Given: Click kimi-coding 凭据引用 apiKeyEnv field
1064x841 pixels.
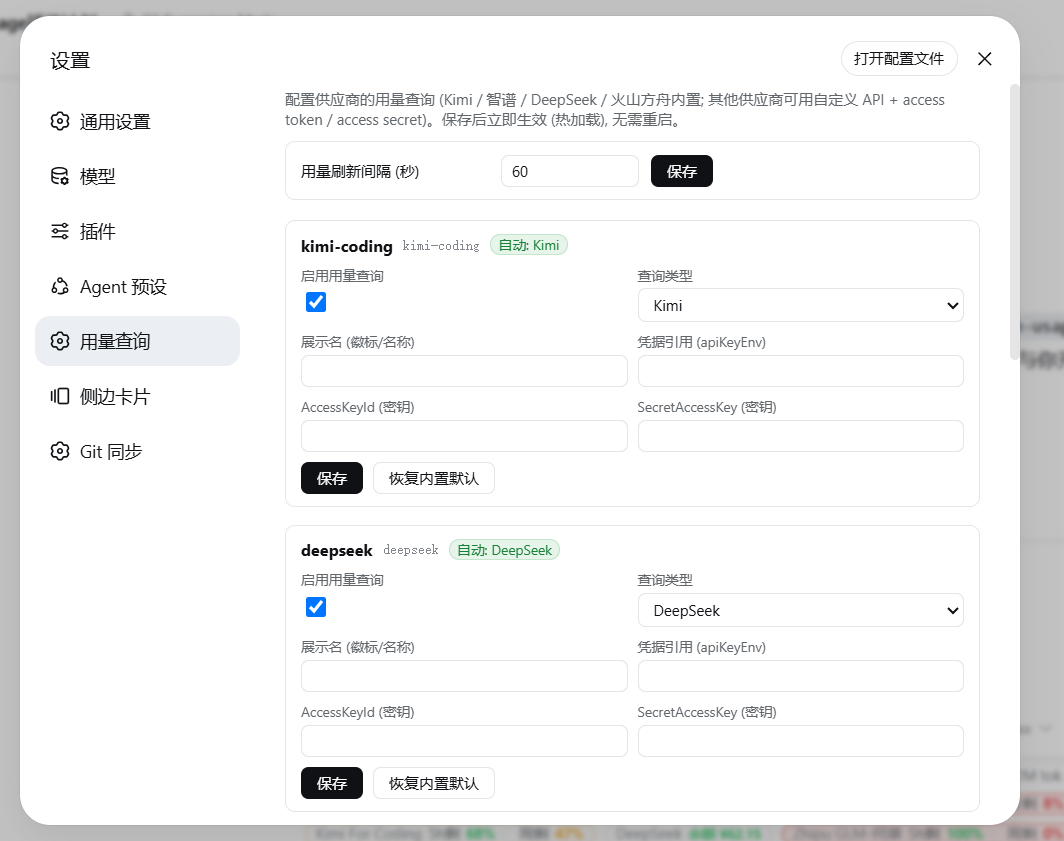Looking at the screenshot, I should click(x=801, y=371).
